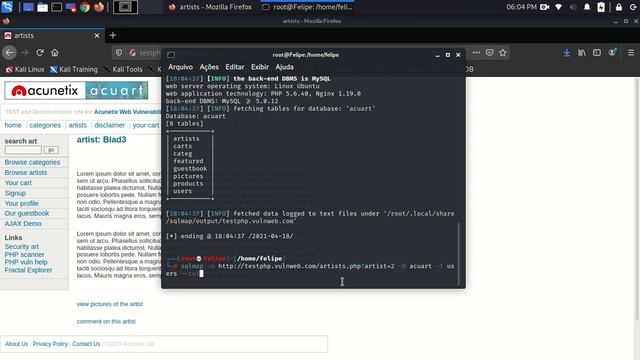The width and height of the screenshot is (640, 360).
Task: Go back in Firefox history
Action: [x=9, y=53]
